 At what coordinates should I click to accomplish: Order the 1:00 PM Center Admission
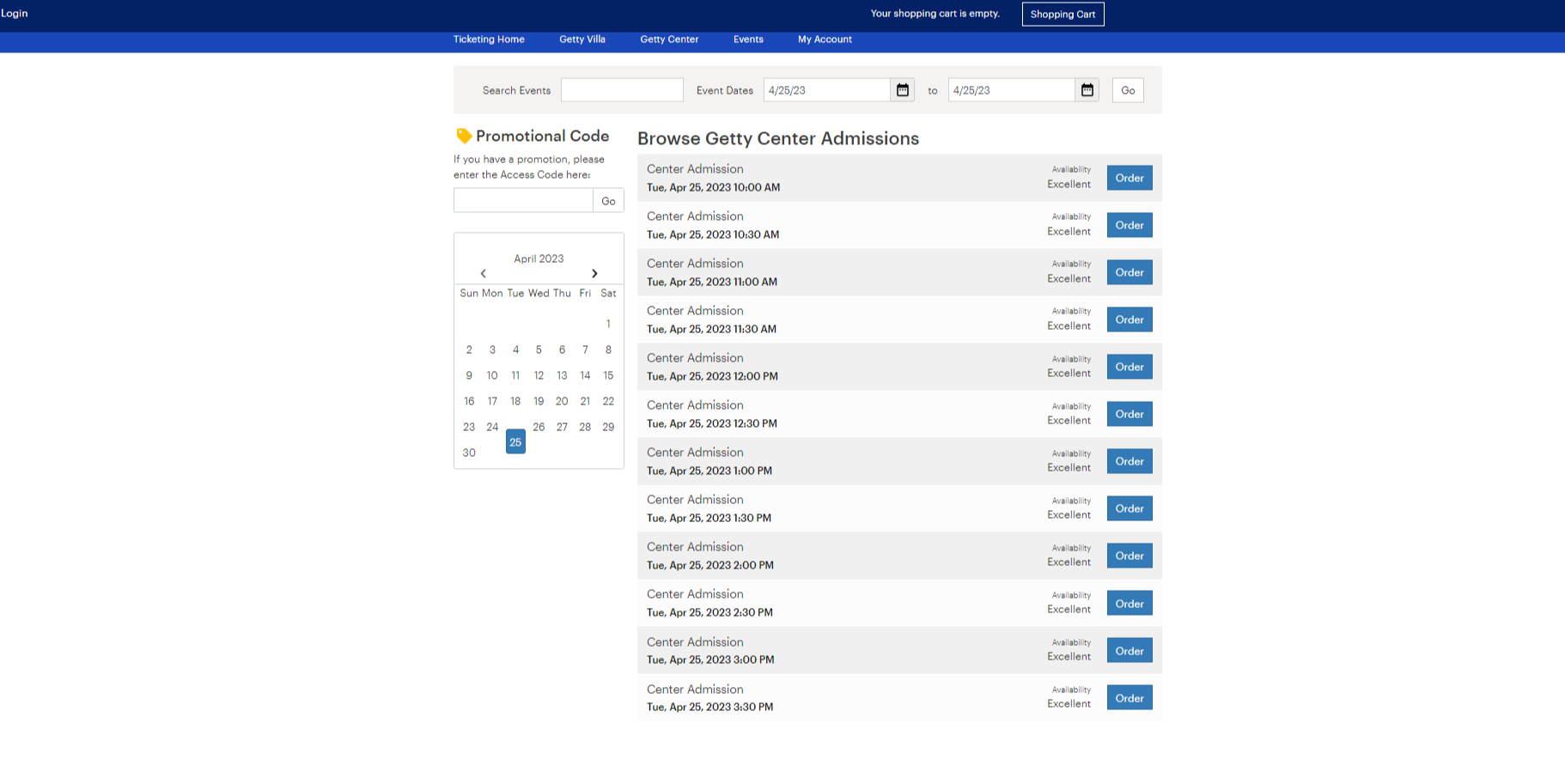[x=1130, y=461]
